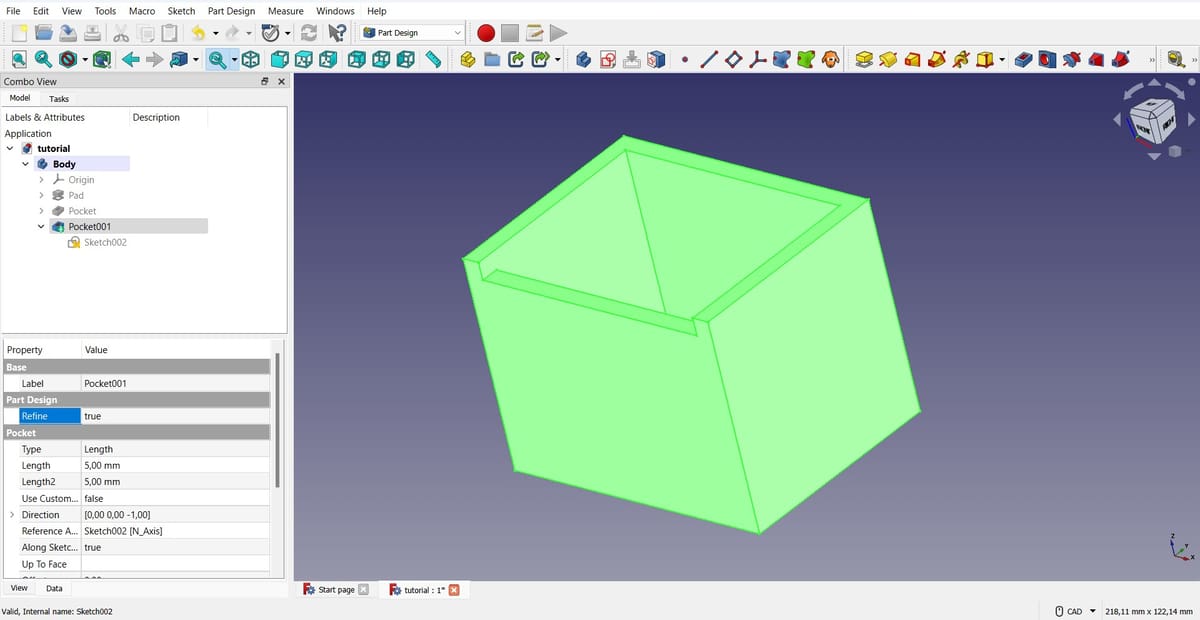Image resolution: width=1200 pixels, height=620 pixels.
Task: Select the Revolution tool
Action: [889, 60]
